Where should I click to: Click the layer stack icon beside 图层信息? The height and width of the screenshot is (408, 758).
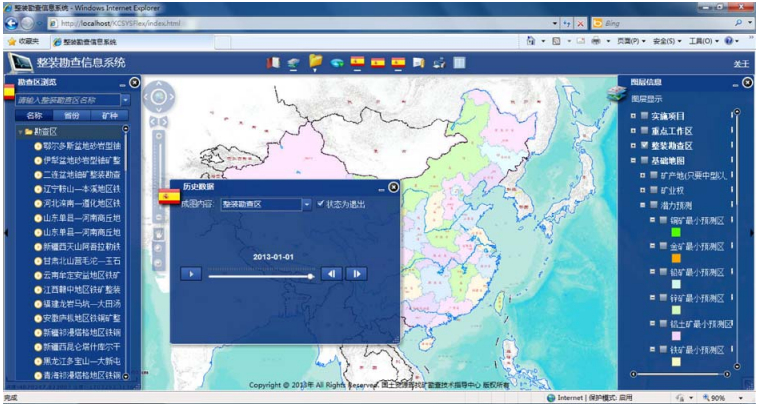[616, 93]
